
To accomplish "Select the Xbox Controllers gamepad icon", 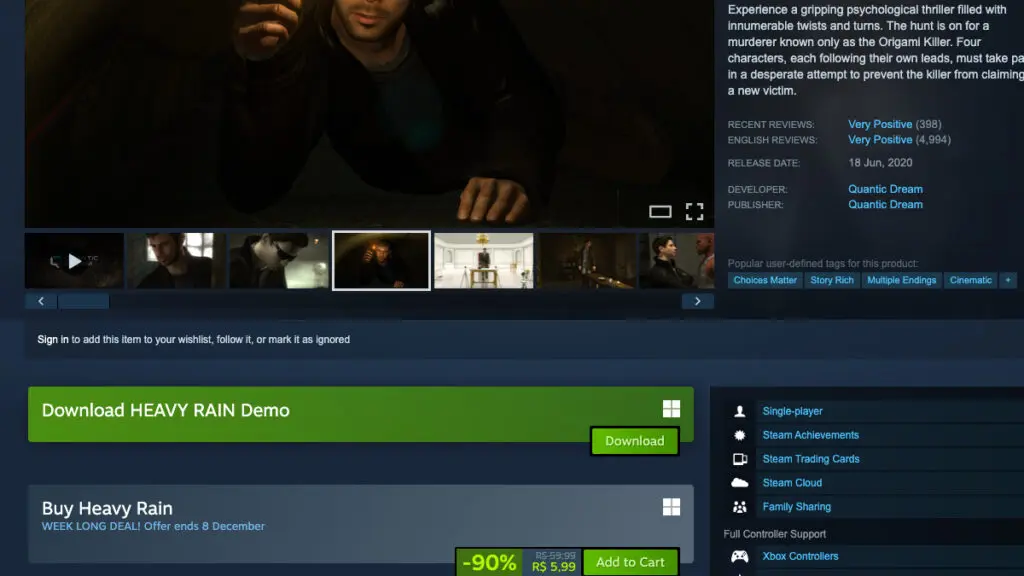I will (739, 556).
